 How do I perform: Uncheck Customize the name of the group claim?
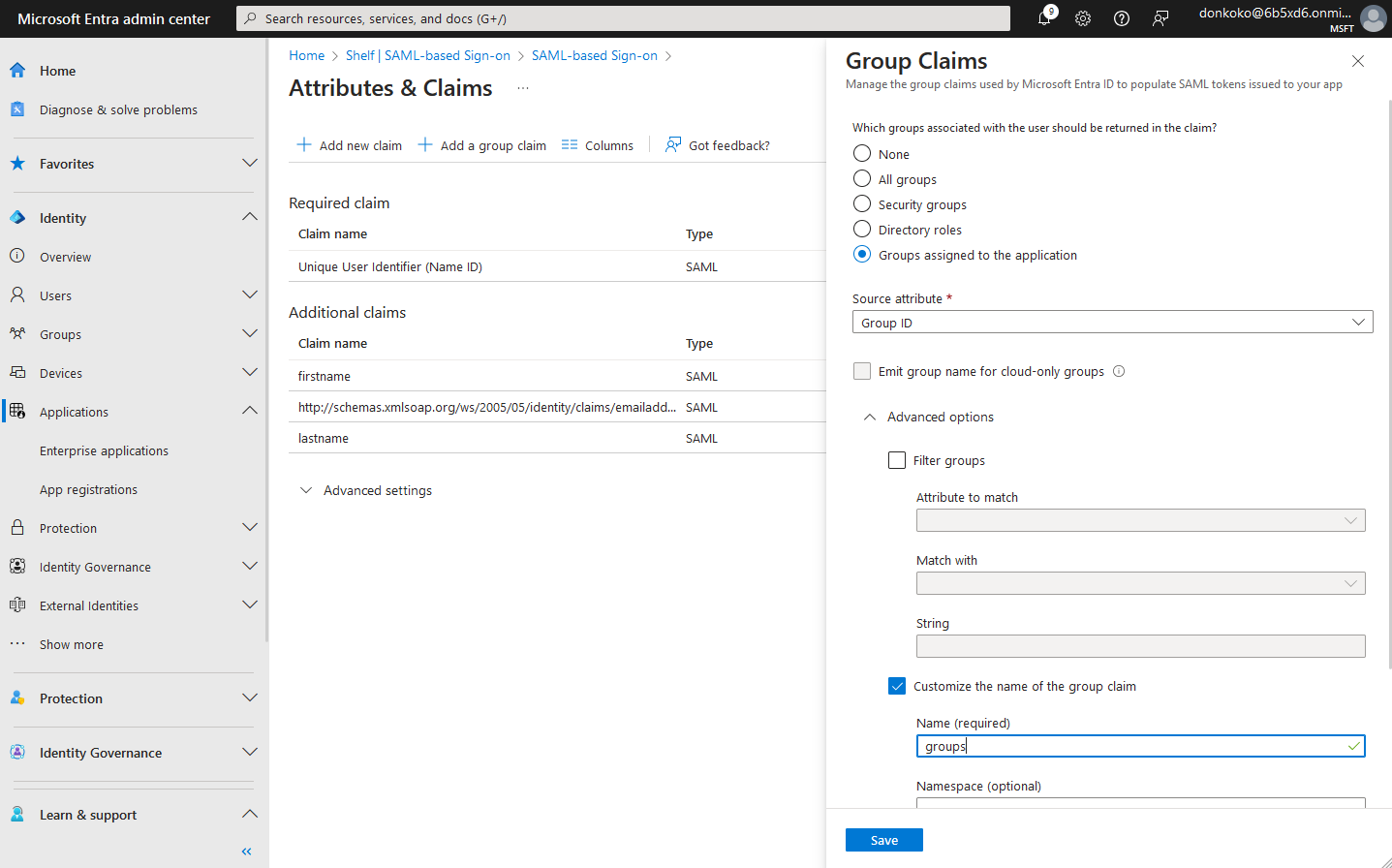[x=897, y=686]
